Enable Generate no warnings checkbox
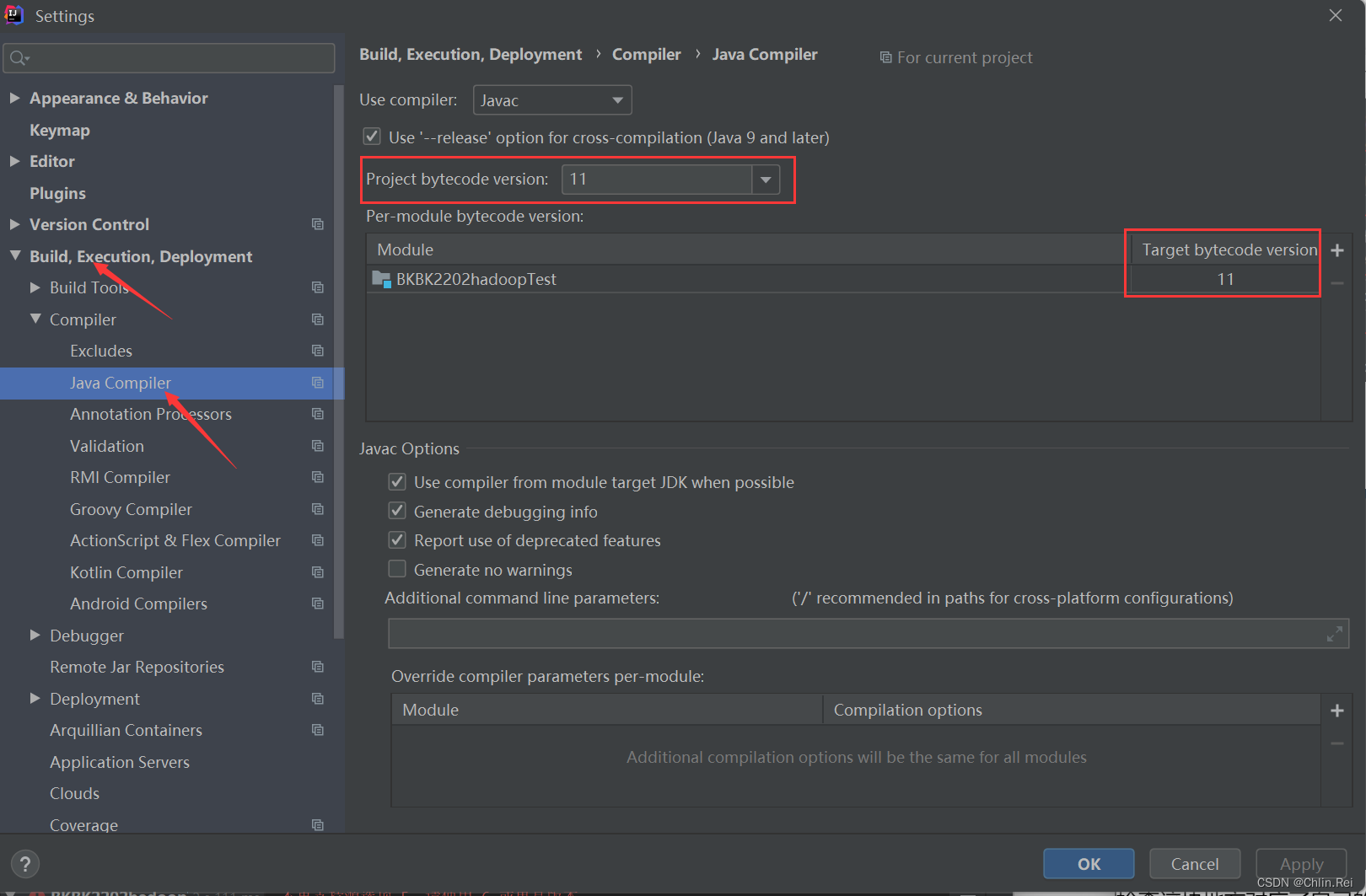Screen dimensions: 1366x896 click(397, 569)
